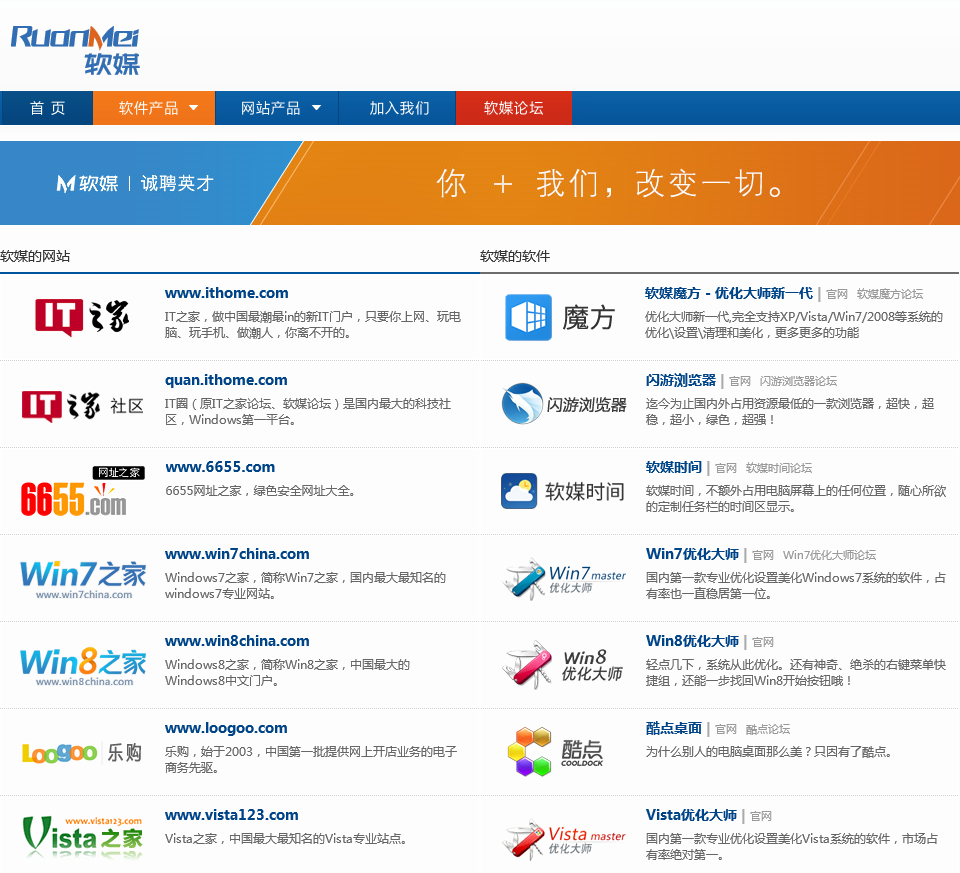This screenshot has height=873, width=960.
Task: Visit the www.win7china.com link
Action: tap(237, 554)
